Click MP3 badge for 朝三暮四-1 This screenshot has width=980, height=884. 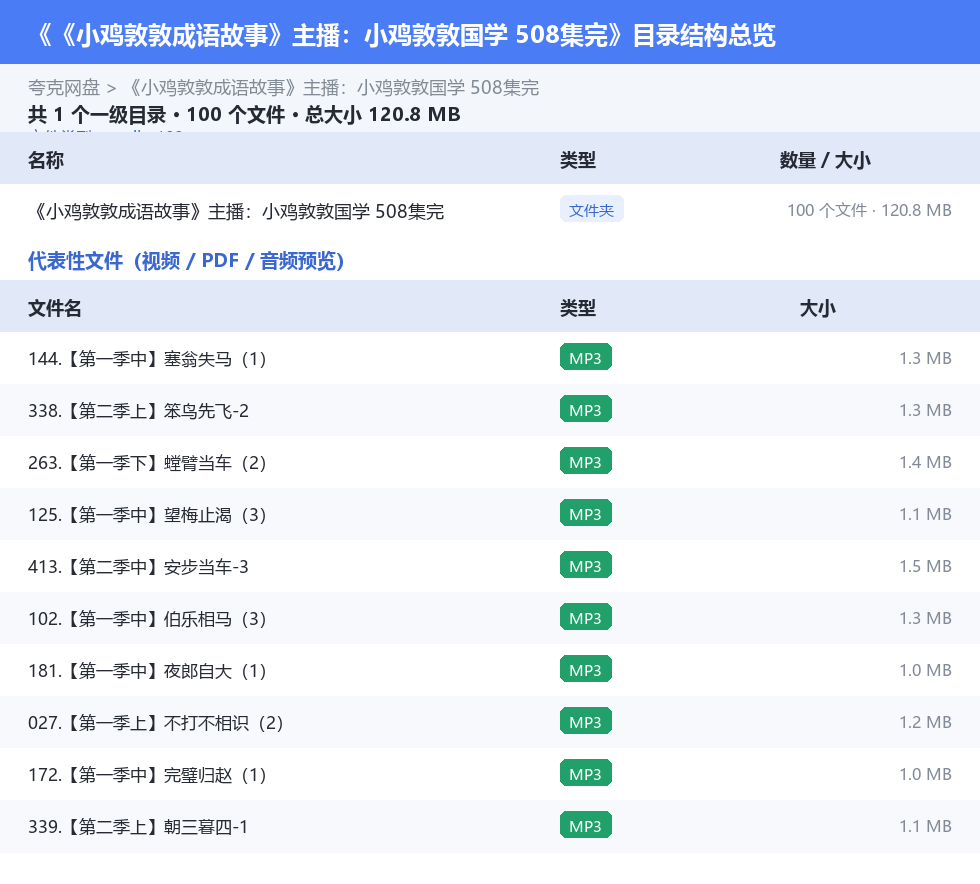[586, 825]
